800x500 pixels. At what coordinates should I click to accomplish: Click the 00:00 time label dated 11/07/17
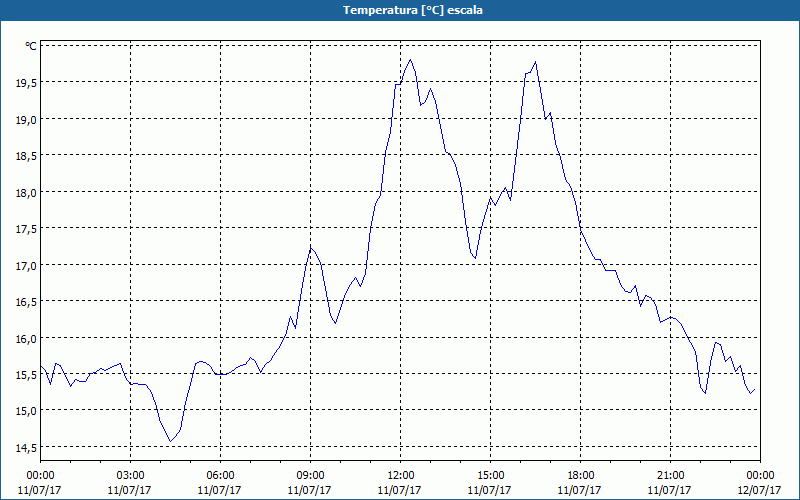click(x=40, y=476)
